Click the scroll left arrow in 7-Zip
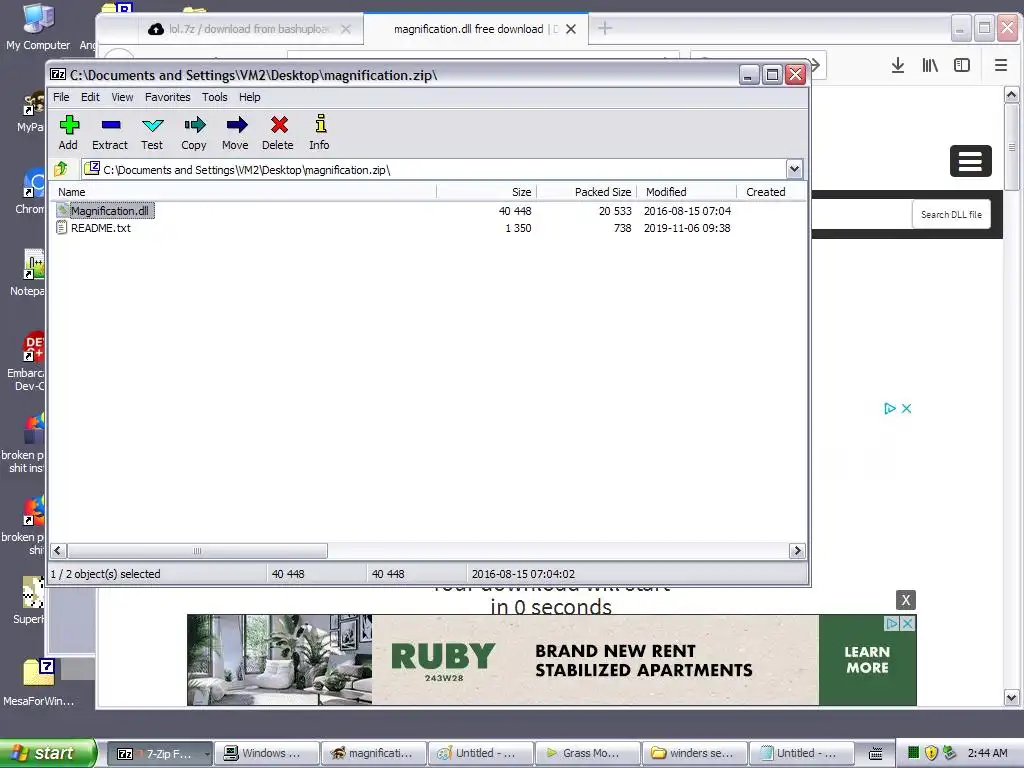The image size is (1024, 768). (57, 551)
